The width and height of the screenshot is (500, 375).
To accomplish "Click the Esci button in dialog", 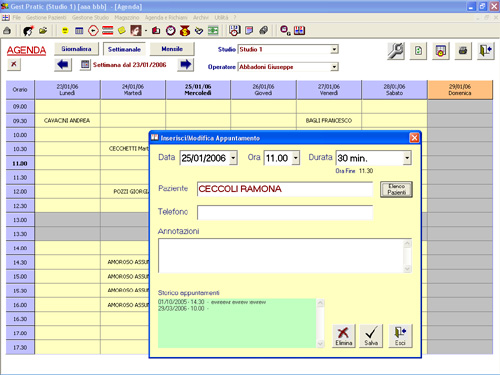I will pos(400,336).
